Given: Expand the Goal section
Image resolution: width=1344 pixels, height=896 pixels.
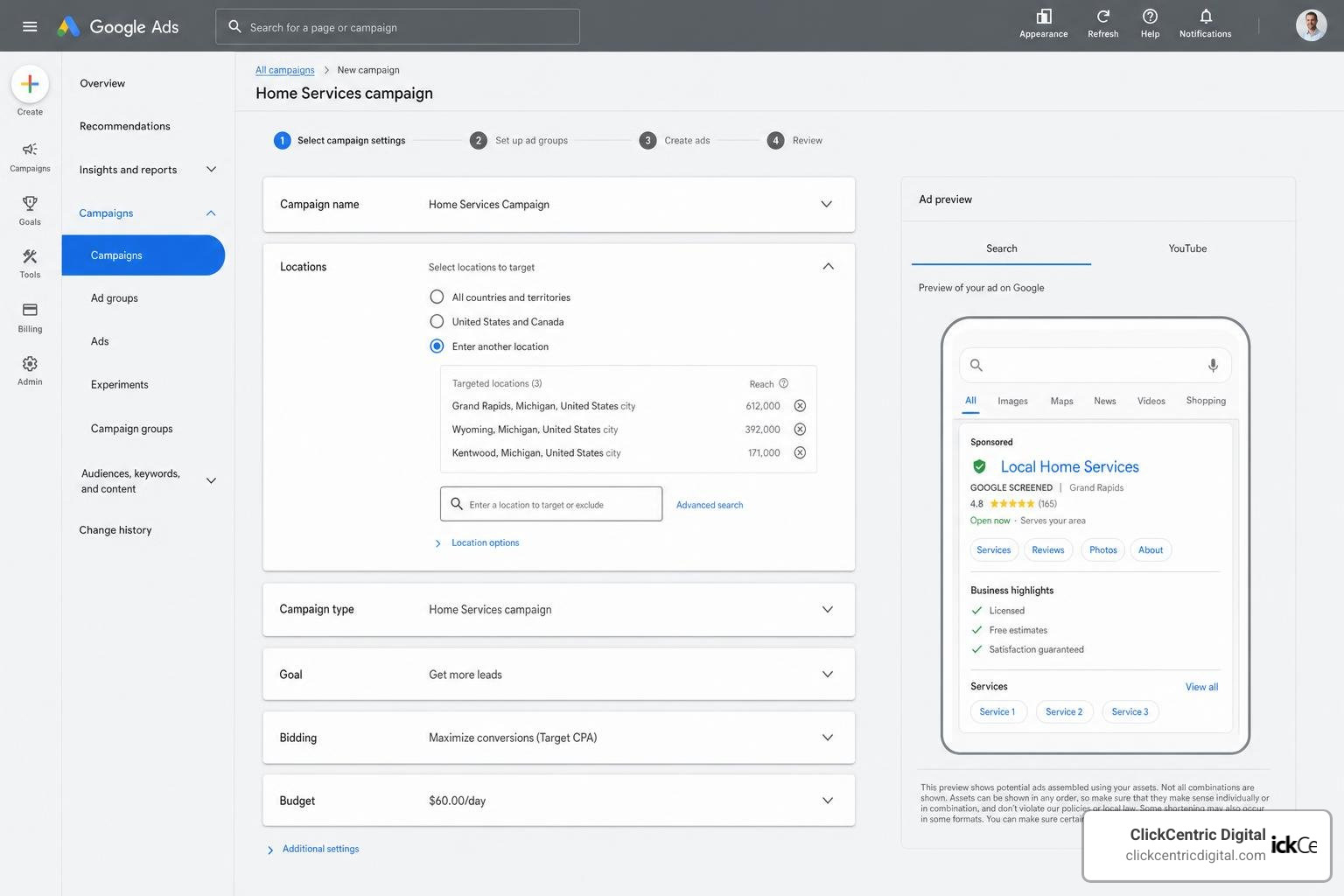Looking at the screenshot, I should click(x=827, y=674).
